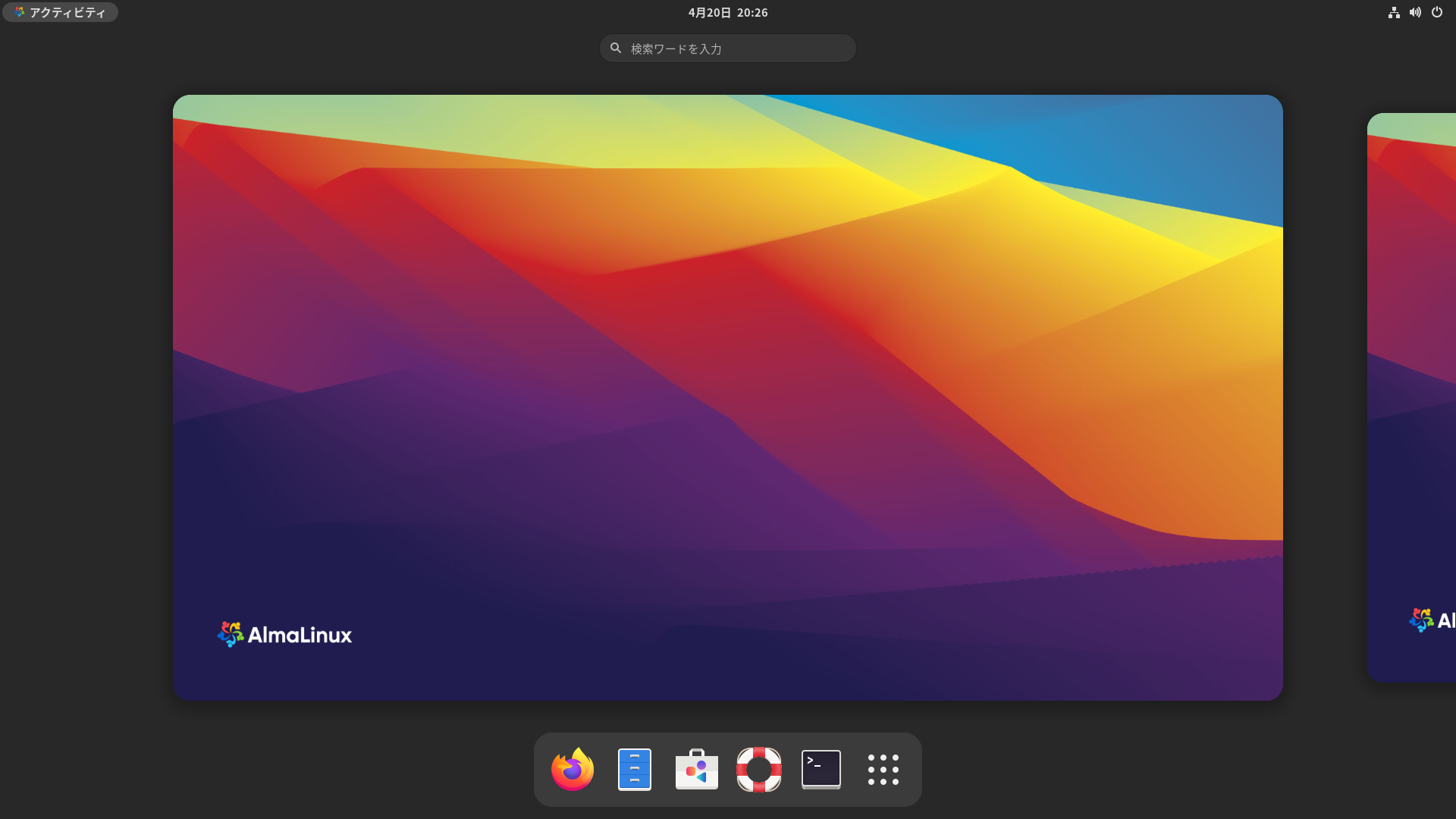Image resolution: width=1456 pixels, height=819 pixels.
Task: Open the power icon system menu
Action: (x=1437, y=12)
